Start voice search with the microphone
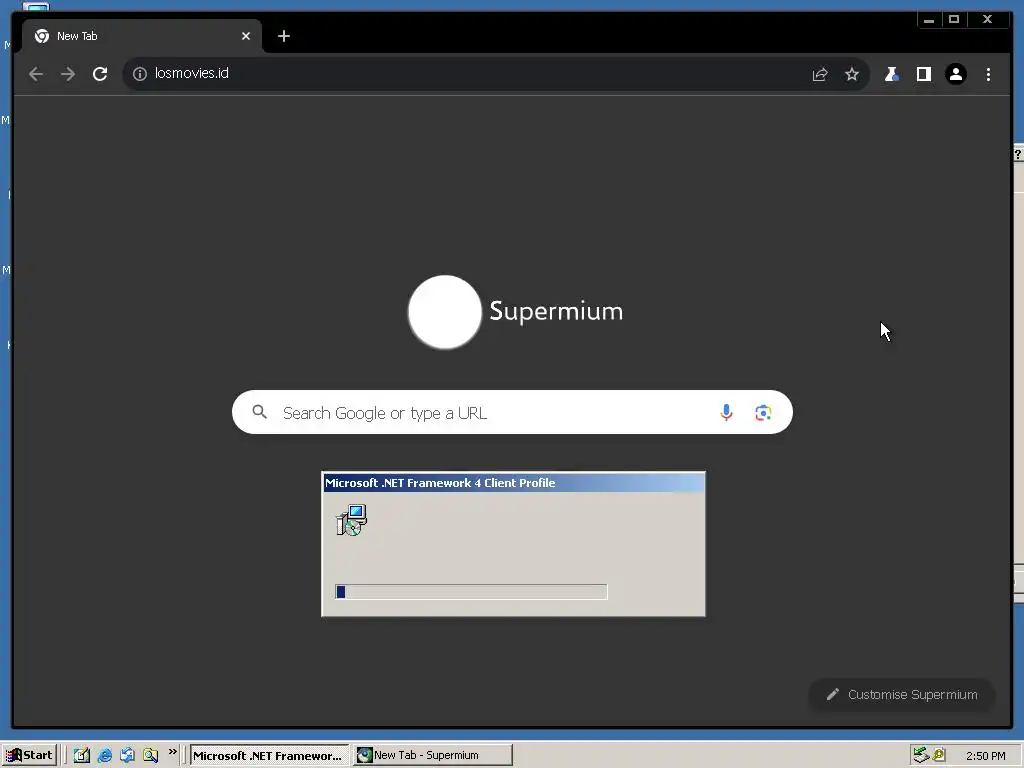This screenshot has height=768, width=1024. click(726, 413)
